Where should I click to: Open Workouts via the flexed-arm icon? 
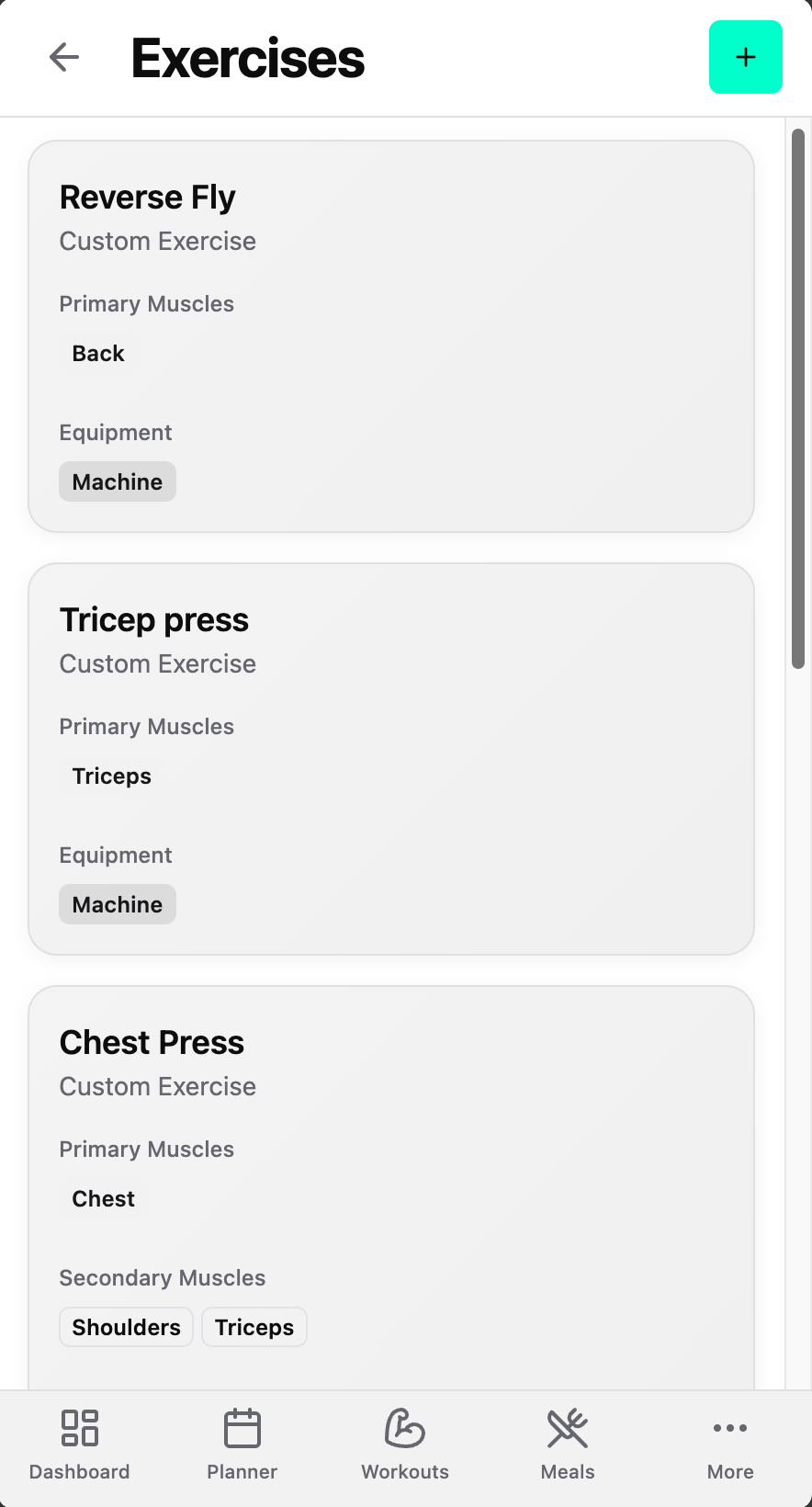(x=404, y=1428)
